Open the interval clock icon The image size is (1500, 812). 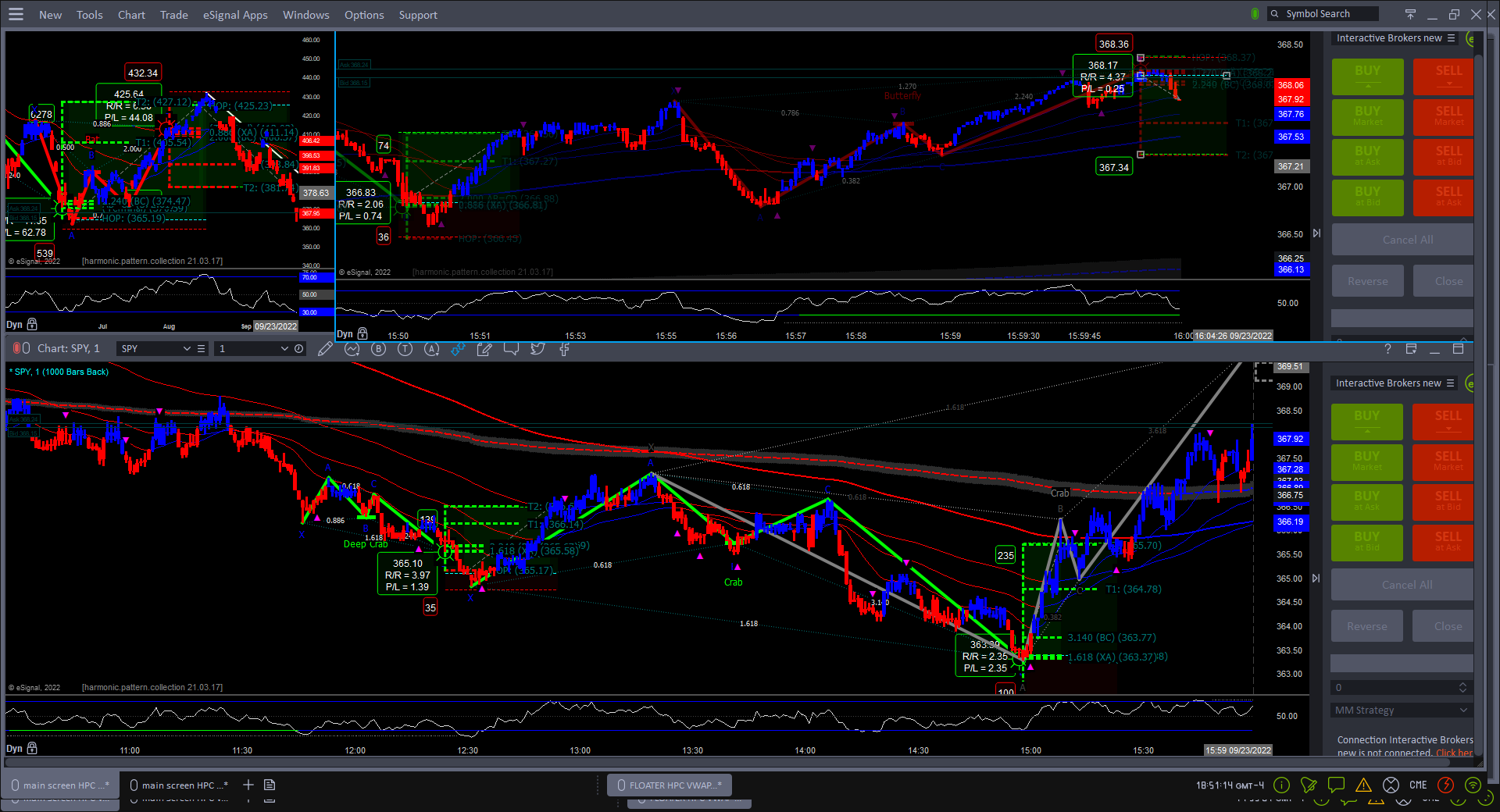(x=299, y=349)
